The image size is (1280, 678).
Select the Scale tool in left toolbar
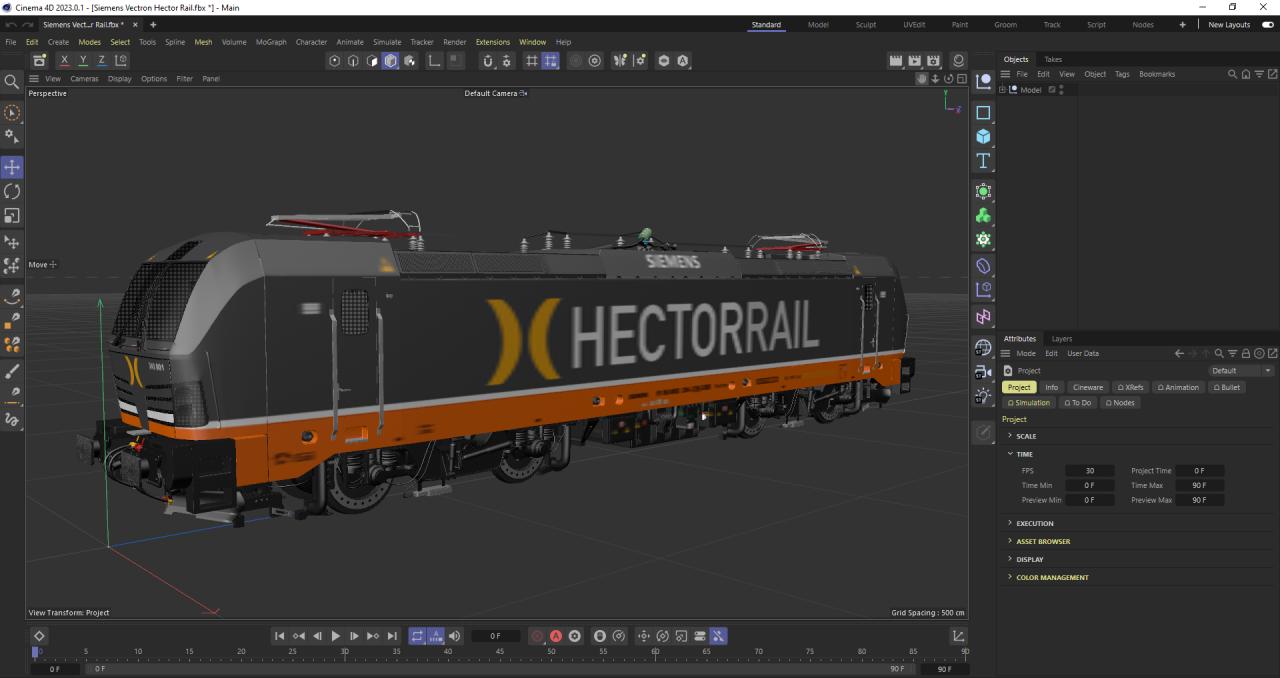click(12, 215)
